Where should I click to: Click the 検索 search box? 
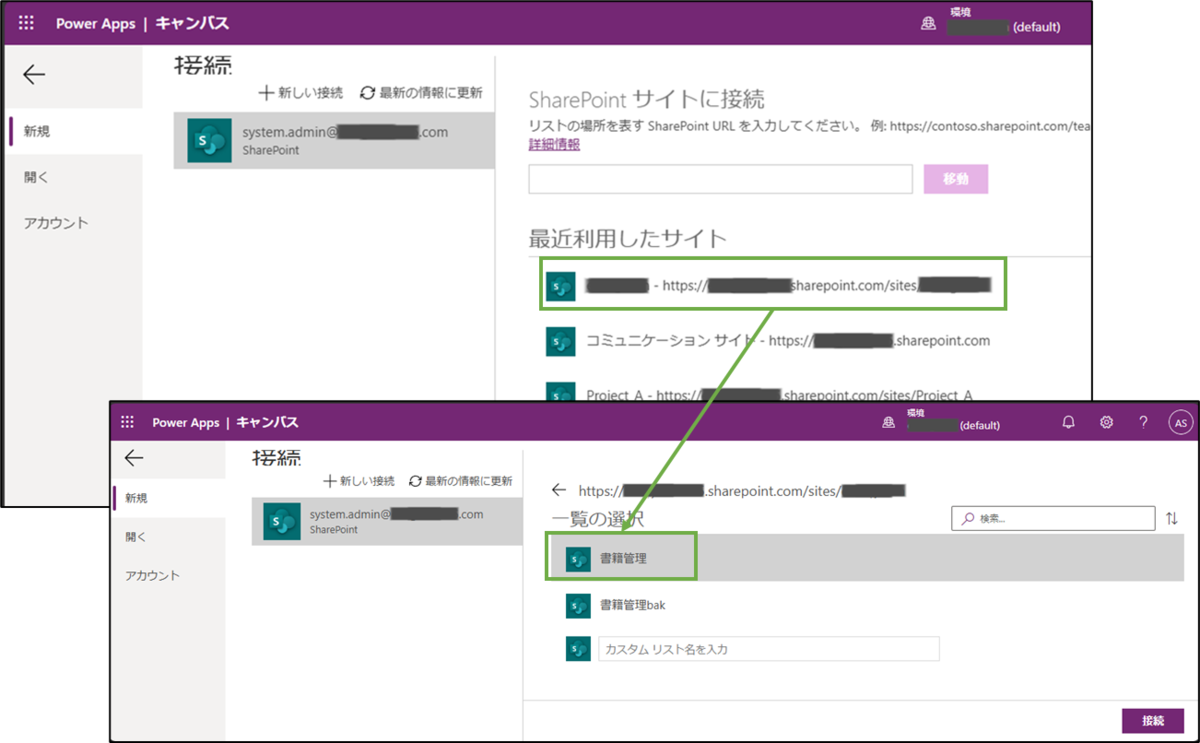click(x=1053, y=518)
